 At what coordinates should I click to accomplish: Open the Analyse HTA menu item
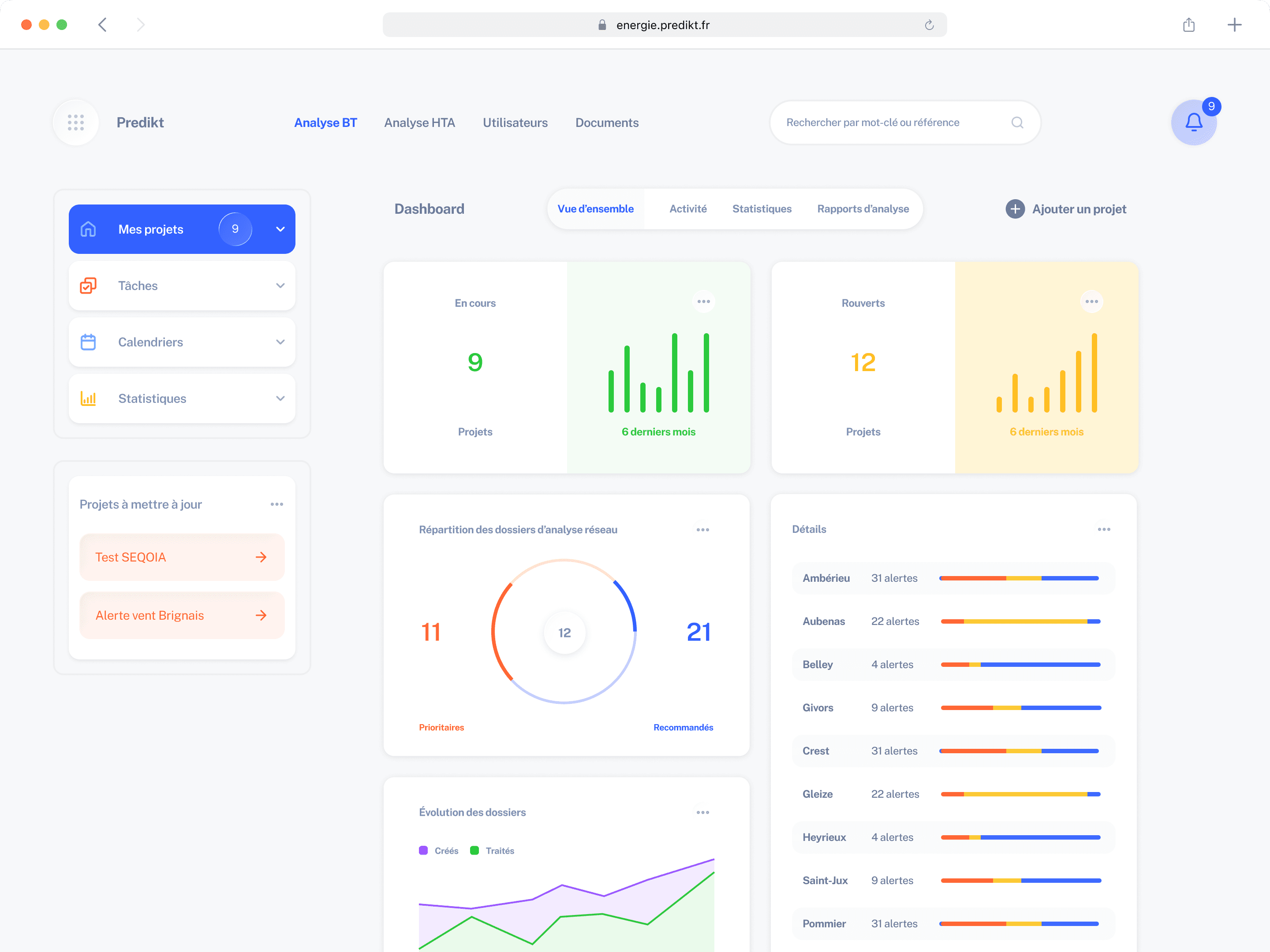(419, 122)
